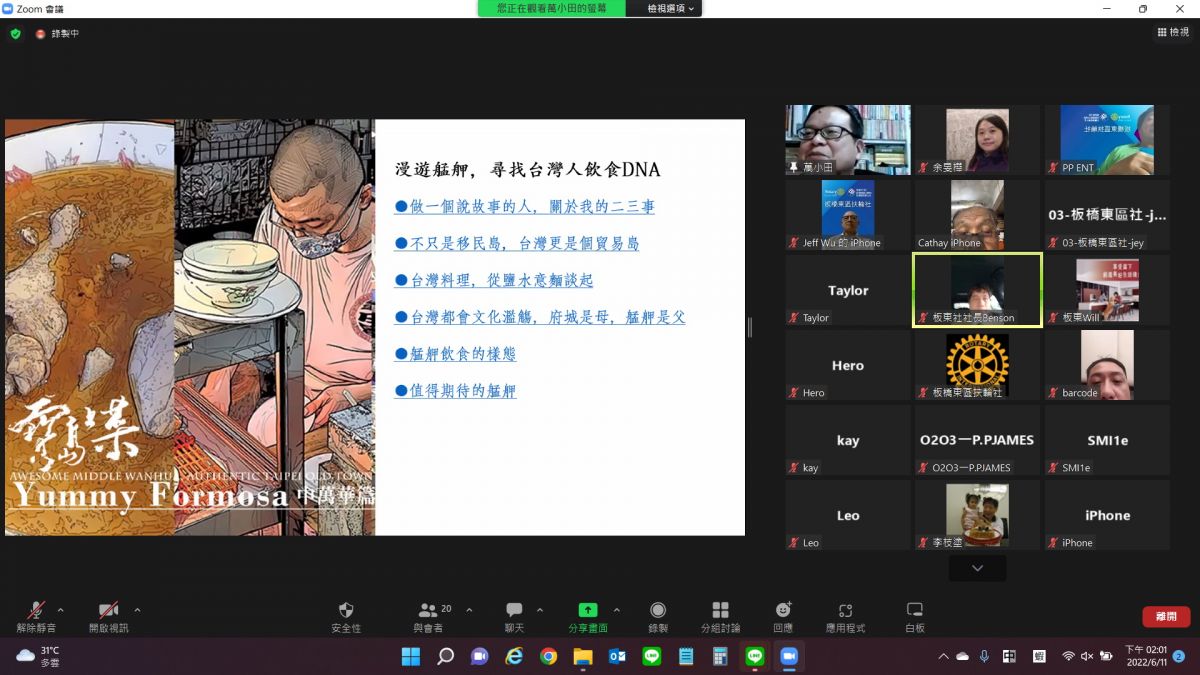Open the 白板 whiteboard

click(914, 617)
